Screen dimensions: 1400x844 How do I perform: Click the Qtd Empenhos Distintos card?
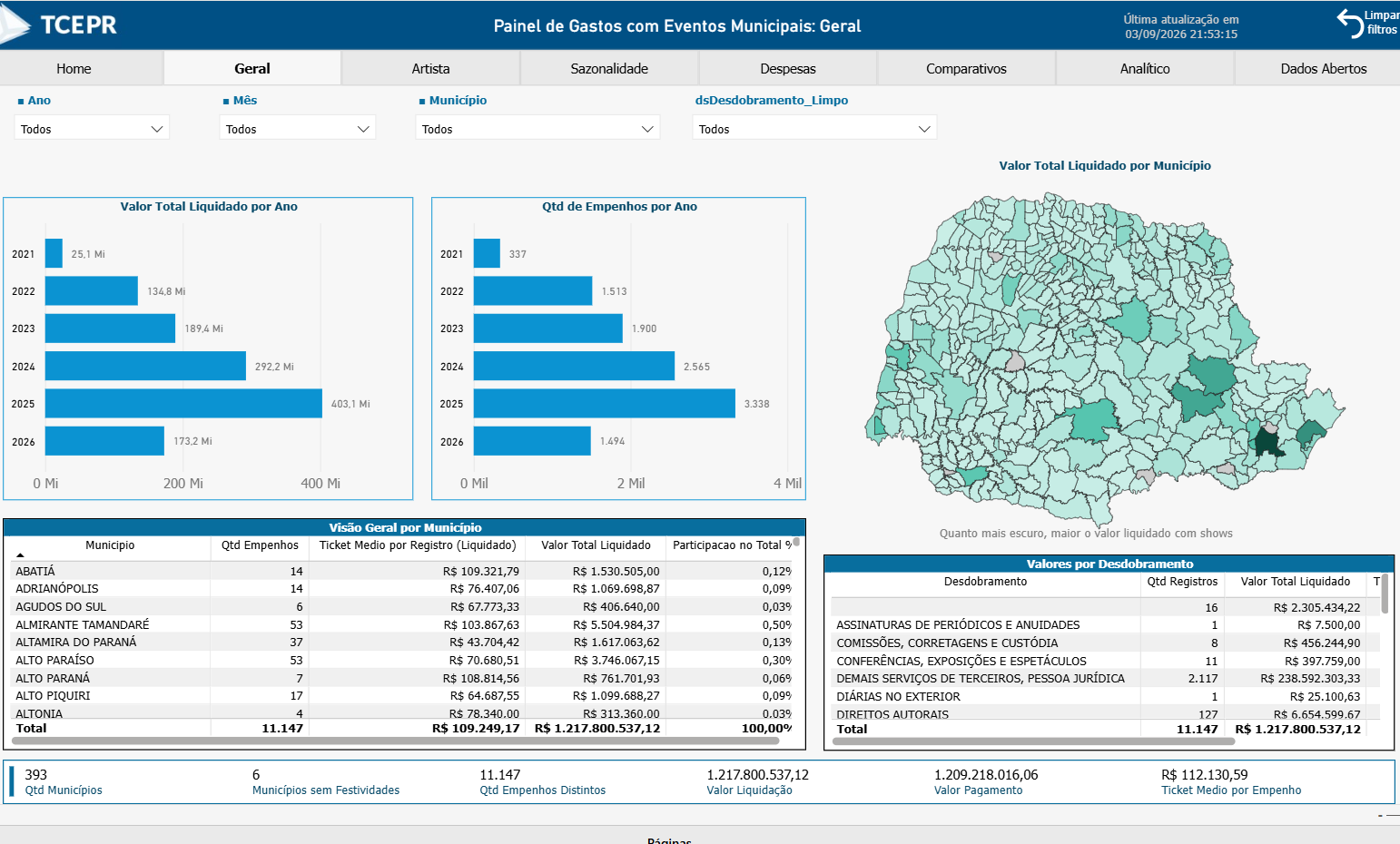(x=542, y=781)
